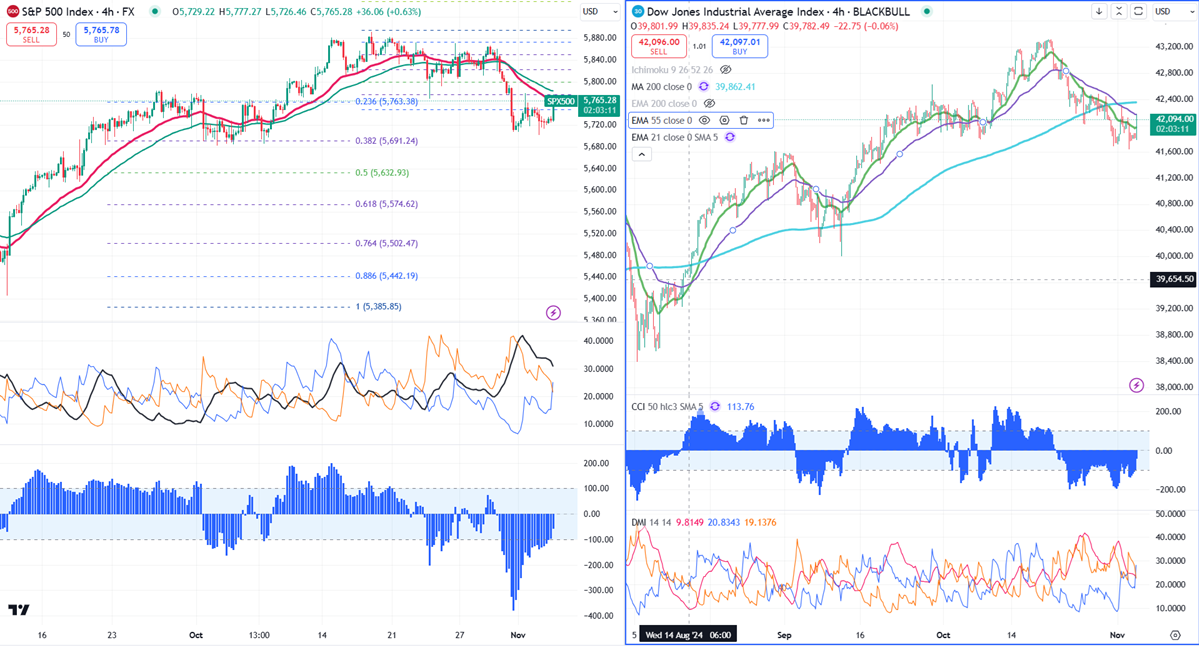Click the Dow Jones Industrial Average Index title
The width and height of the screenshot is (1199, 651).
[x=778, y=11]
